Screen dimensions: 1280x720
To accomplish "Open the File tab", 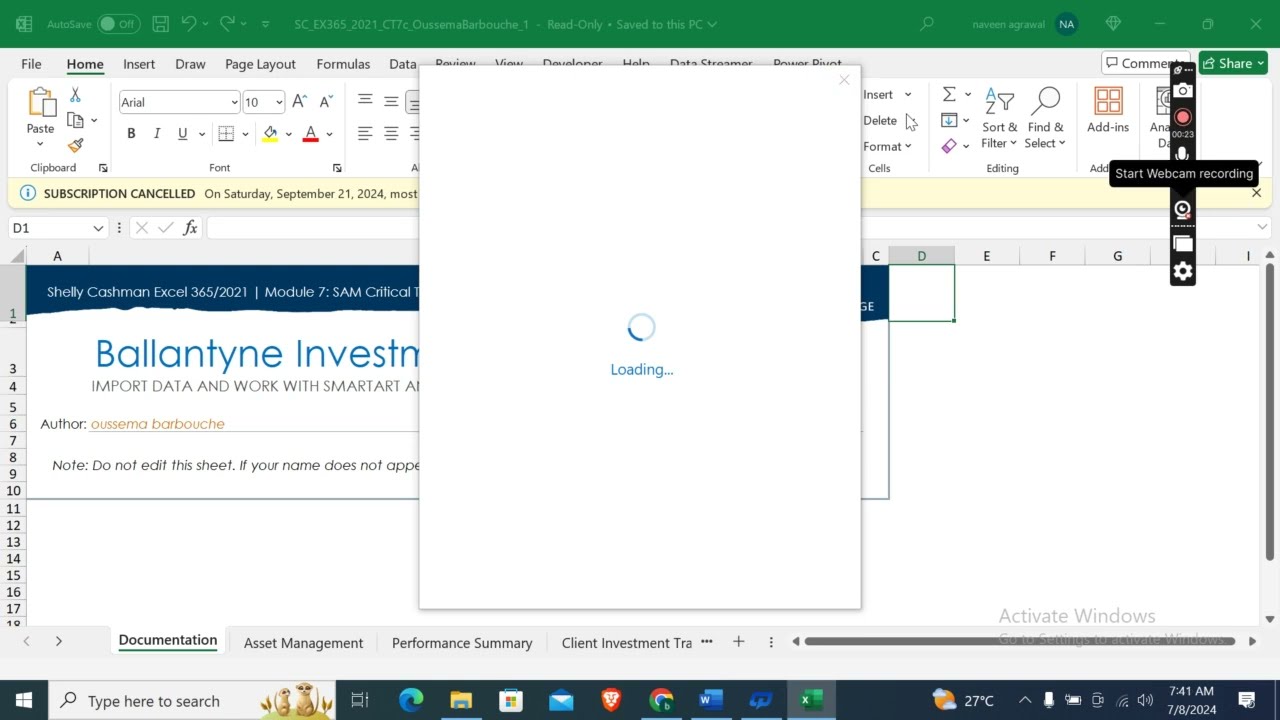I will (x=31, y=64).
